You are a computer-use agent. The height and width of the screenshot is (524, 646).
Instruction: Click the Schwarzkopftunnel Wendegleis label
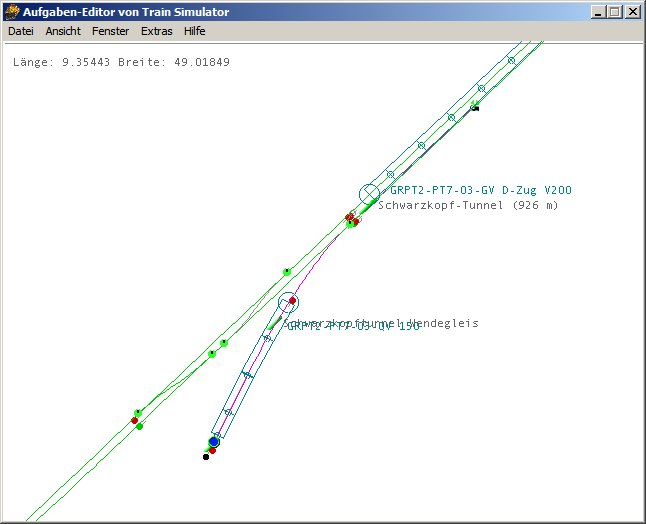[382, 323]
